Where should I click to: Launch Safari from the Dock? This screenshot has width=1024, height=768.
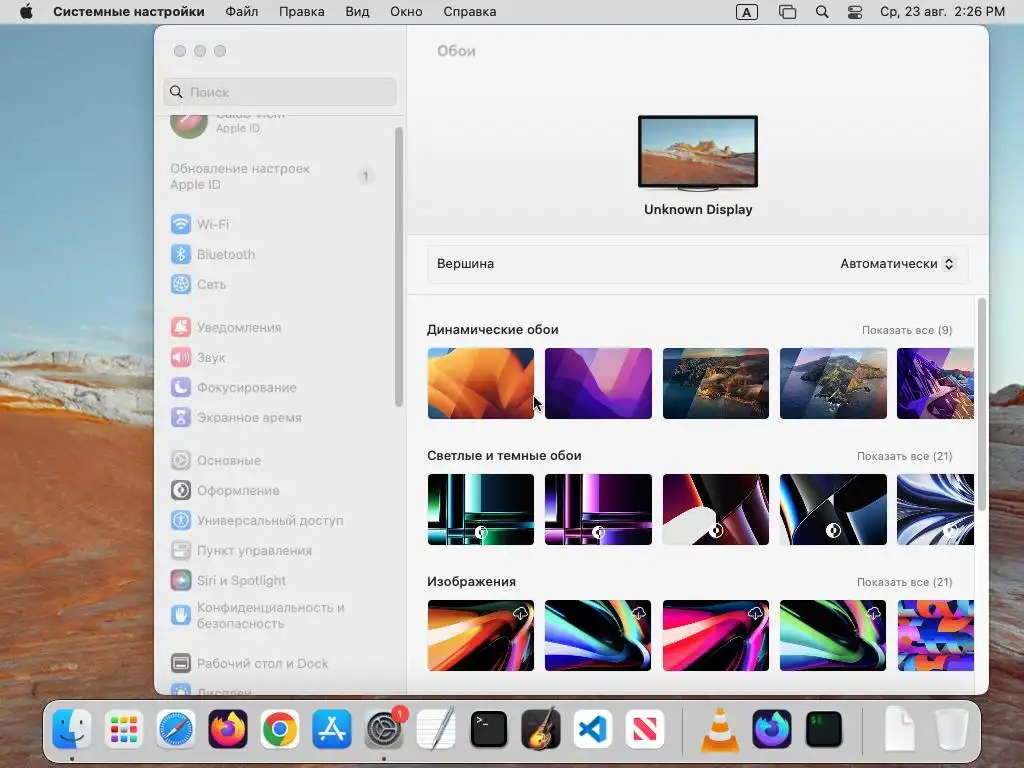(x=176, y=729)
